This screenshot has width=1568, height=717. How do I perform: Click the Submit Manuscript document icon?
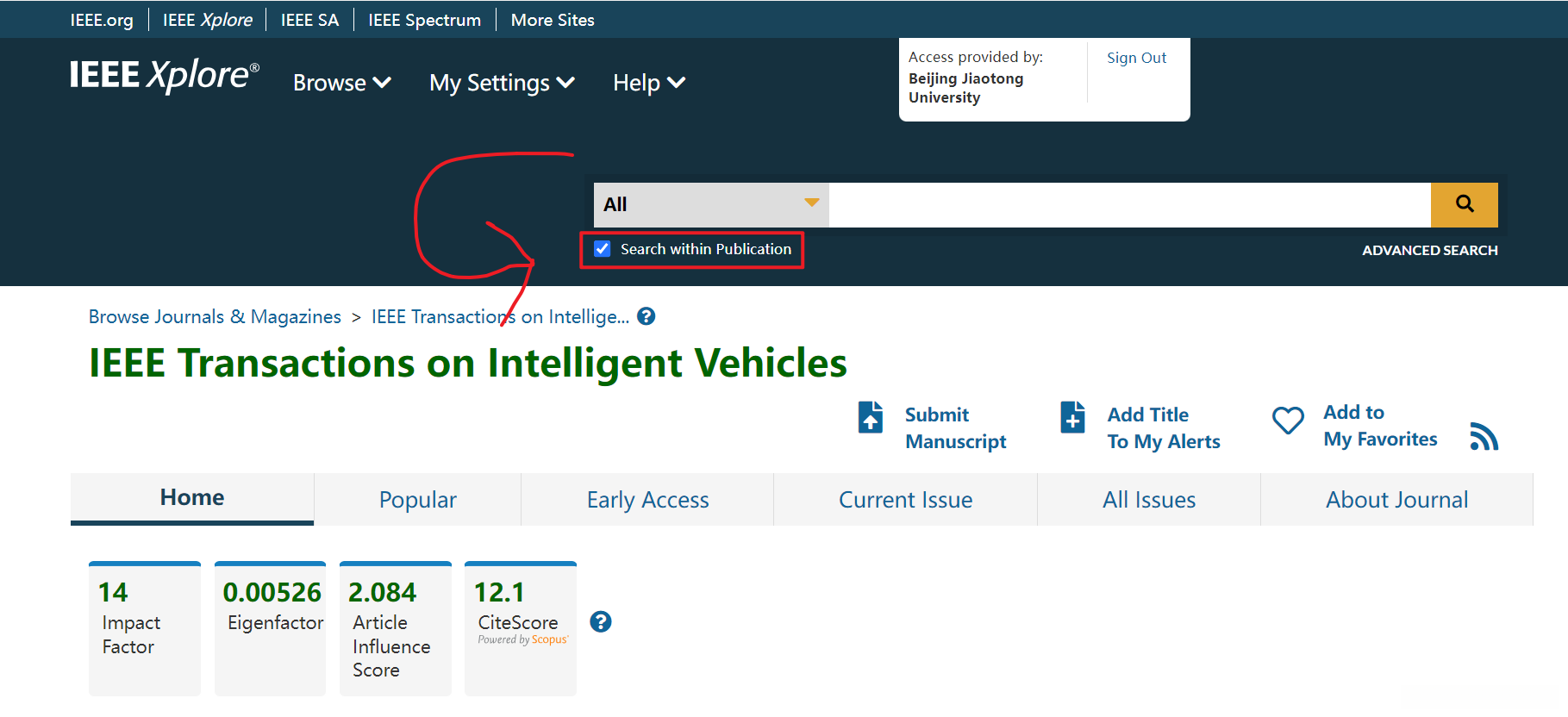tap(871, 417)
